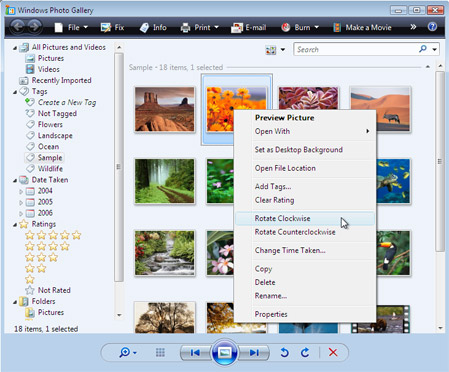
Task: Open the search options dropdown arrow
Action: pyautogui.click(x=435, y=49)
